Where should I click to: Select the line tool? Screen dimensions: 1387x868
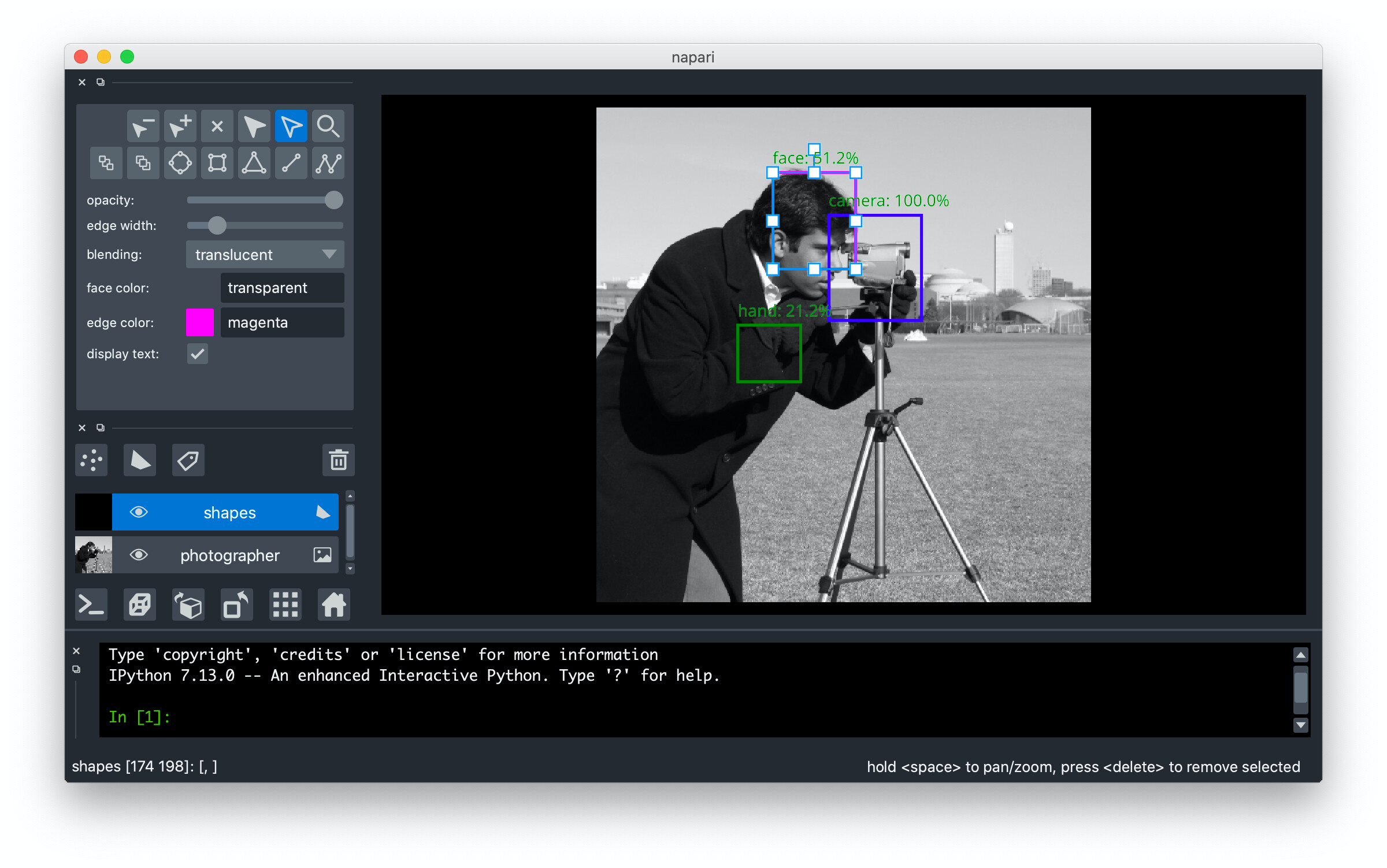(x=291, y=163)
